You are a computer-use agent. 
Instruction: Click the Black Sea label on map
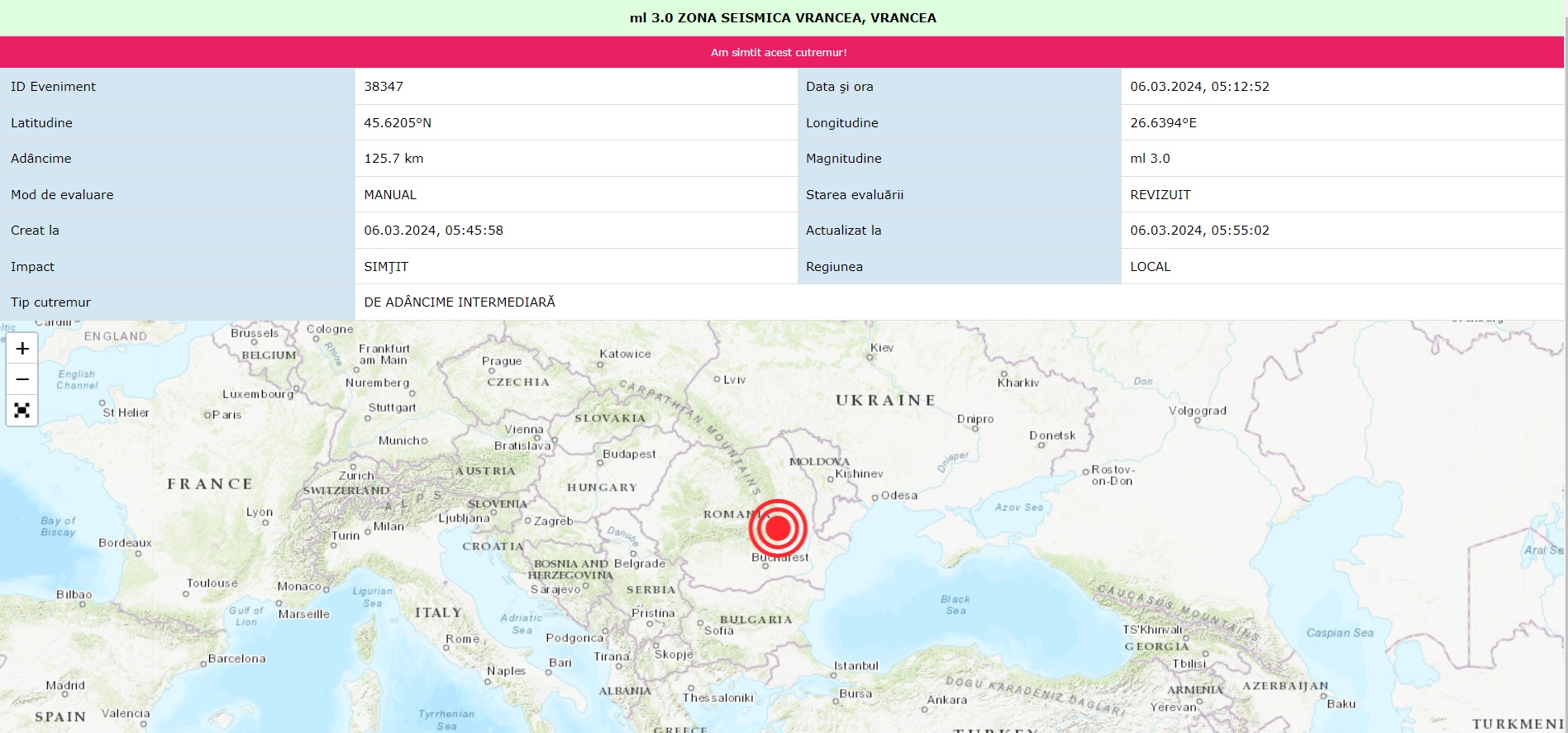coord(955,605)
